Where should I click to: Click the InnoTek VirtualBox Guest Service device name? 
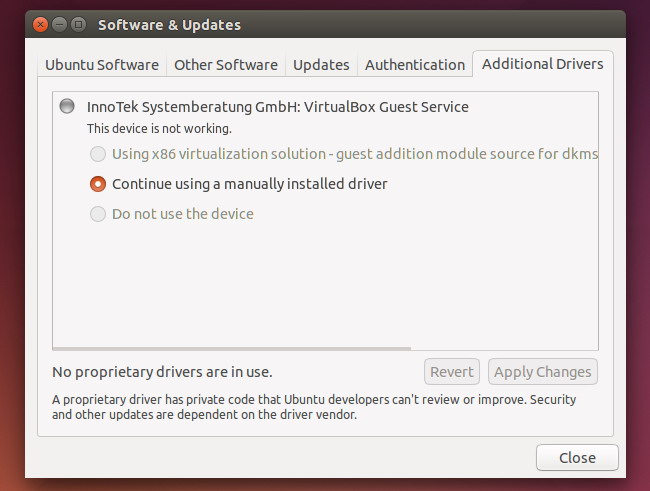point(278,107)
